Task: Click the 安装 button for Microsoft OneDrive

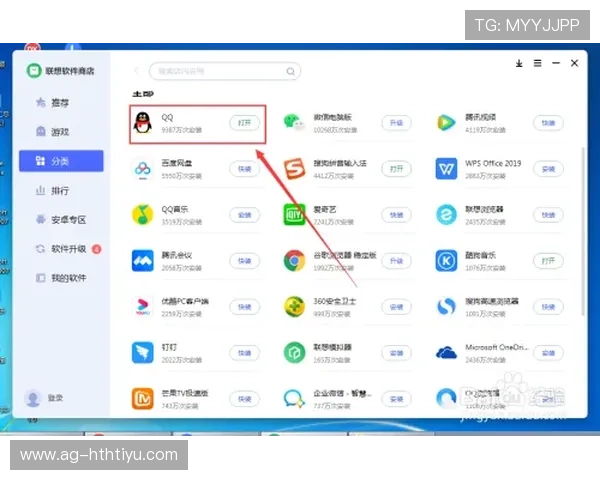Action: [x=548, y=353]
